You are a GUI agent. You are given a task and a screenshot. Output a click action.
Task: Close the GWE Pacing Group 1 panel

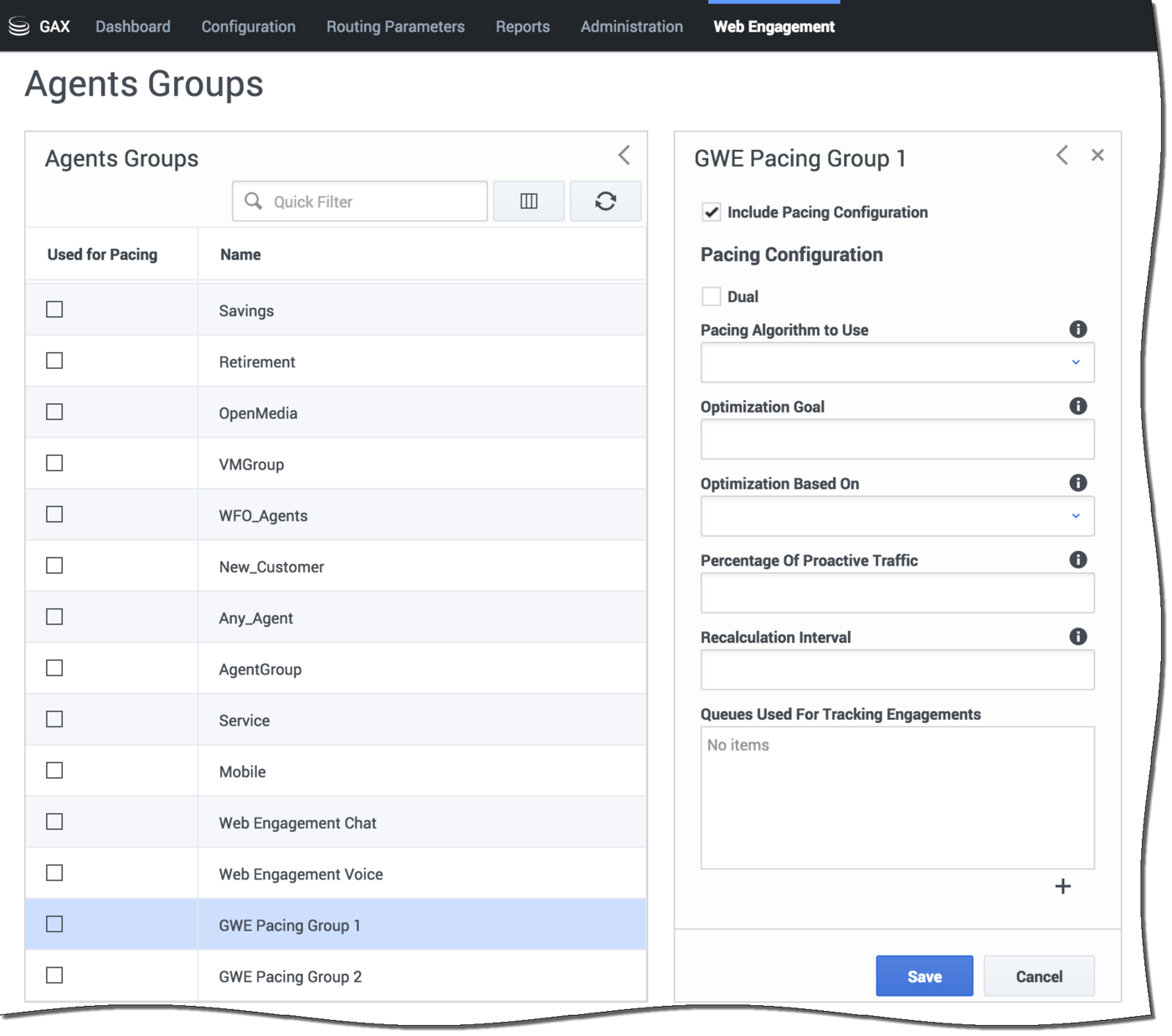click(1097, 155)
